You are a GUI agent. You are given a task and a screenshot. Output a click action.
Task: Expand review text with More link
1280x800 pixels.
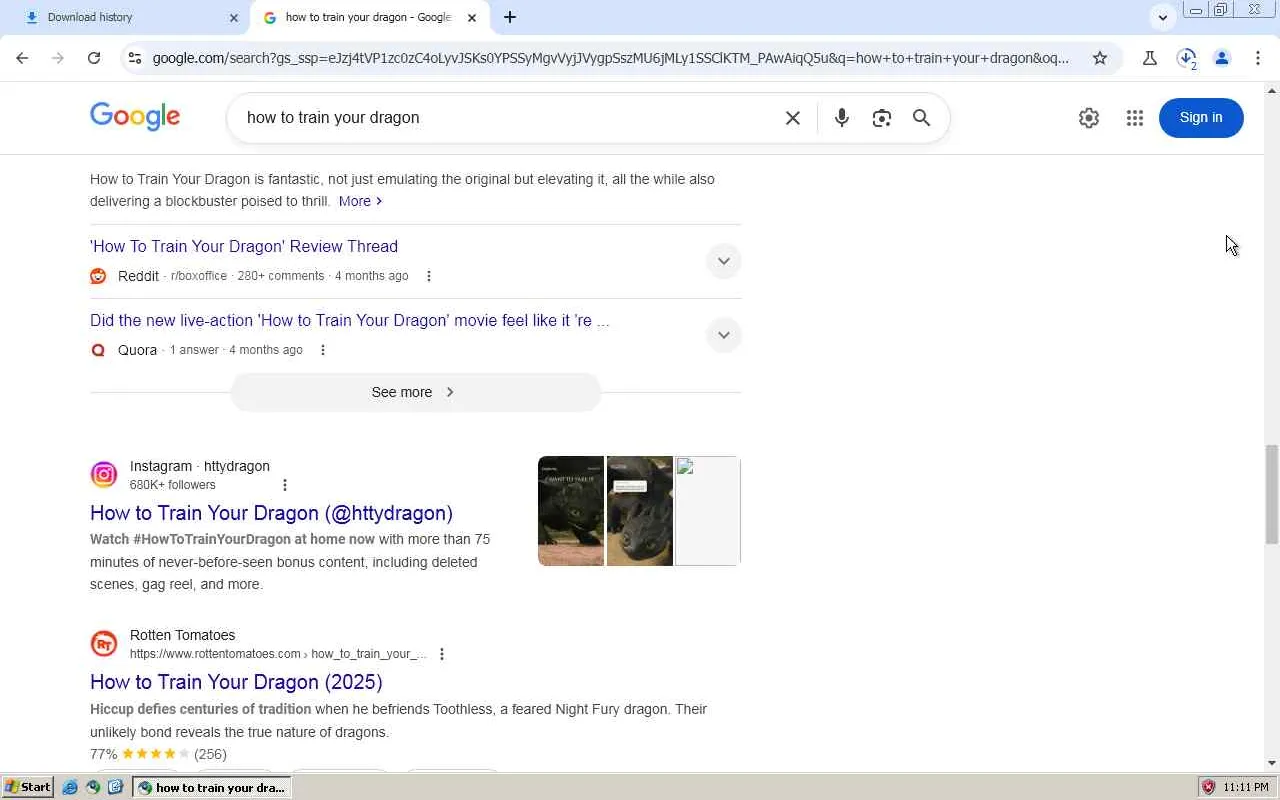pyautogui.click(x=361, y=201)
